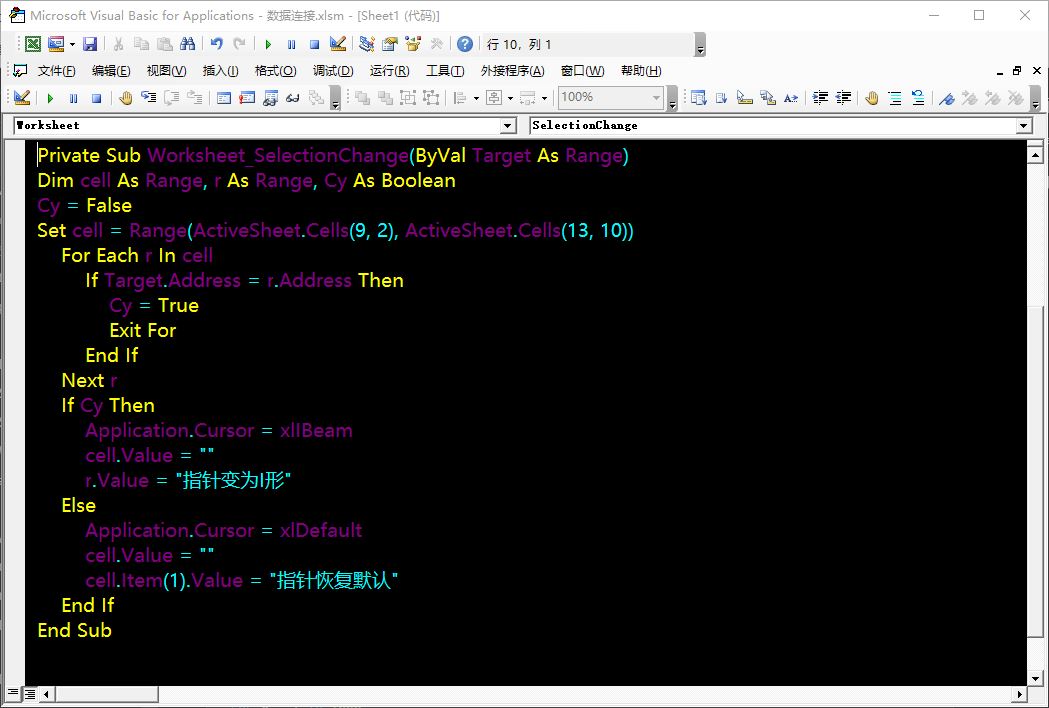Viewport: 1049px width, 708px height.
Task: Open the 插入(I) menu
Action: click(221, 71)
